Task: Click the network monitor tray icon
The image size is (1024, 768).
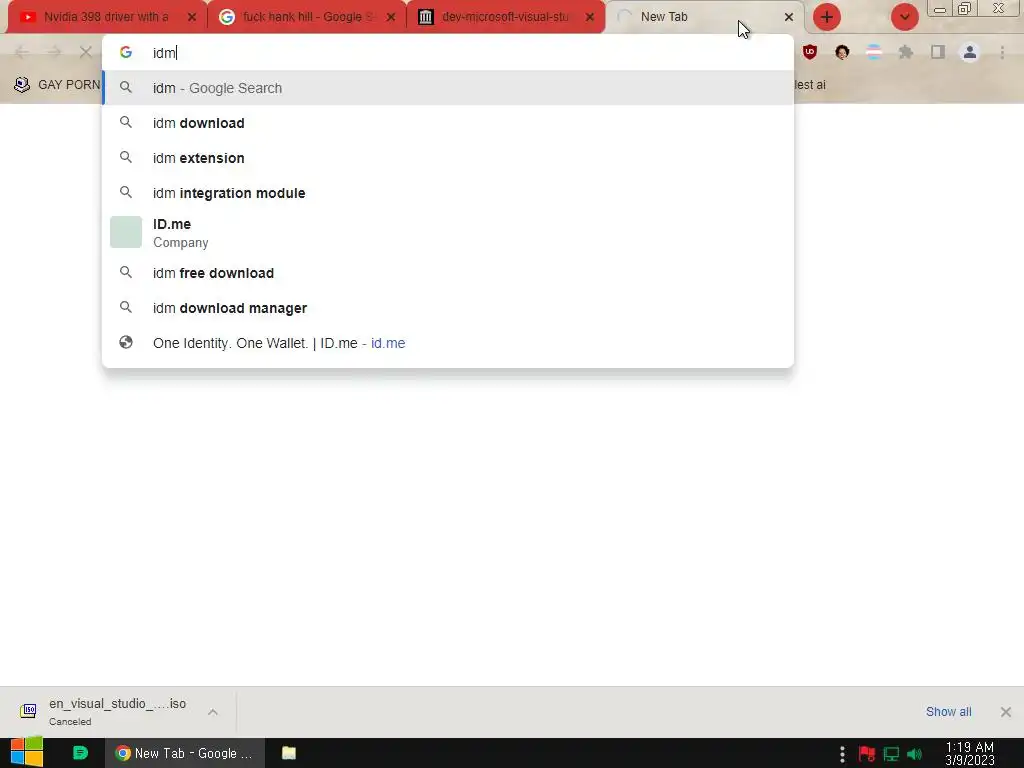Action: (x=891, y=754)
